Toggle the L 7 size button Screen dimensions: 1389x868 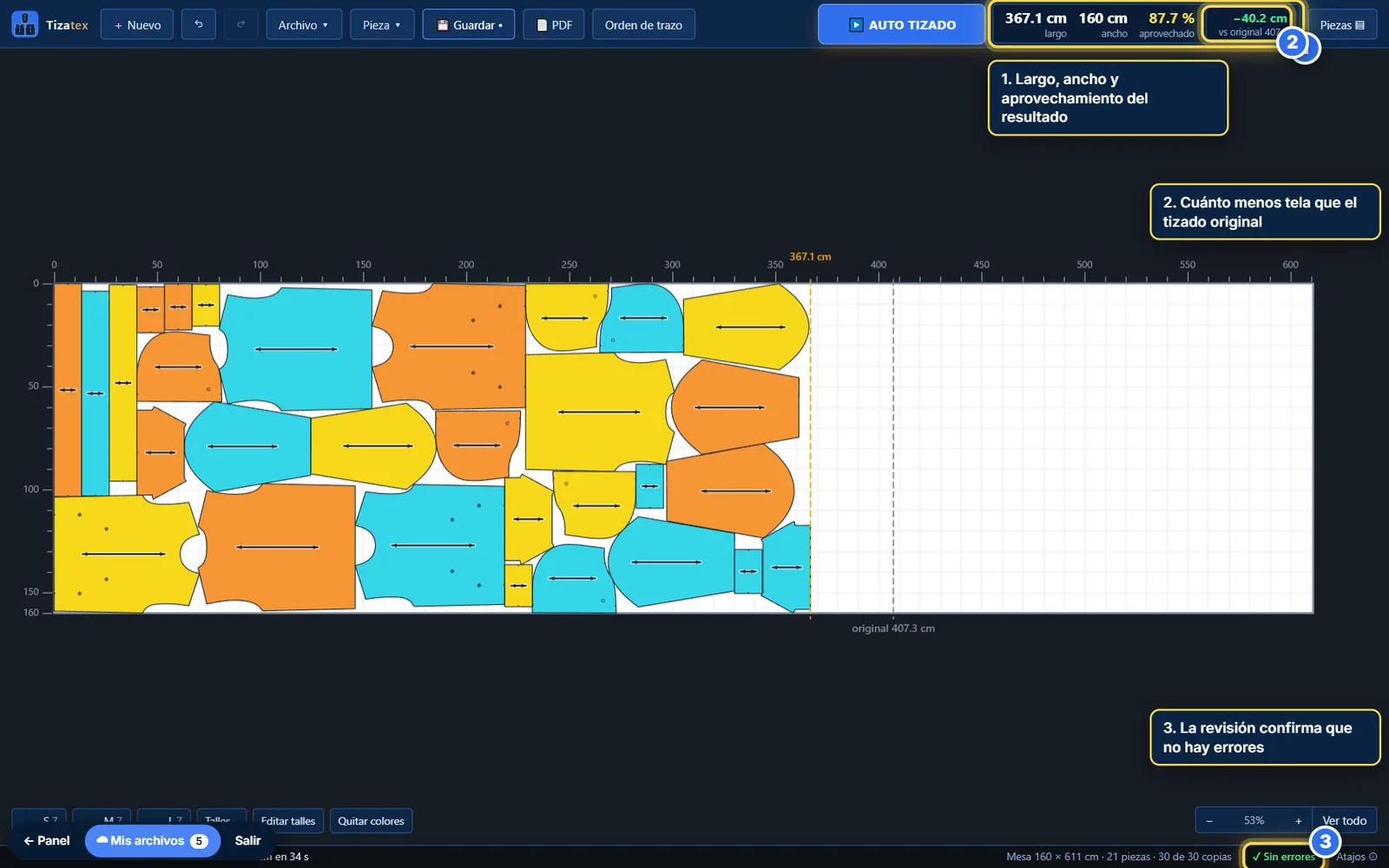click(164, 816)
